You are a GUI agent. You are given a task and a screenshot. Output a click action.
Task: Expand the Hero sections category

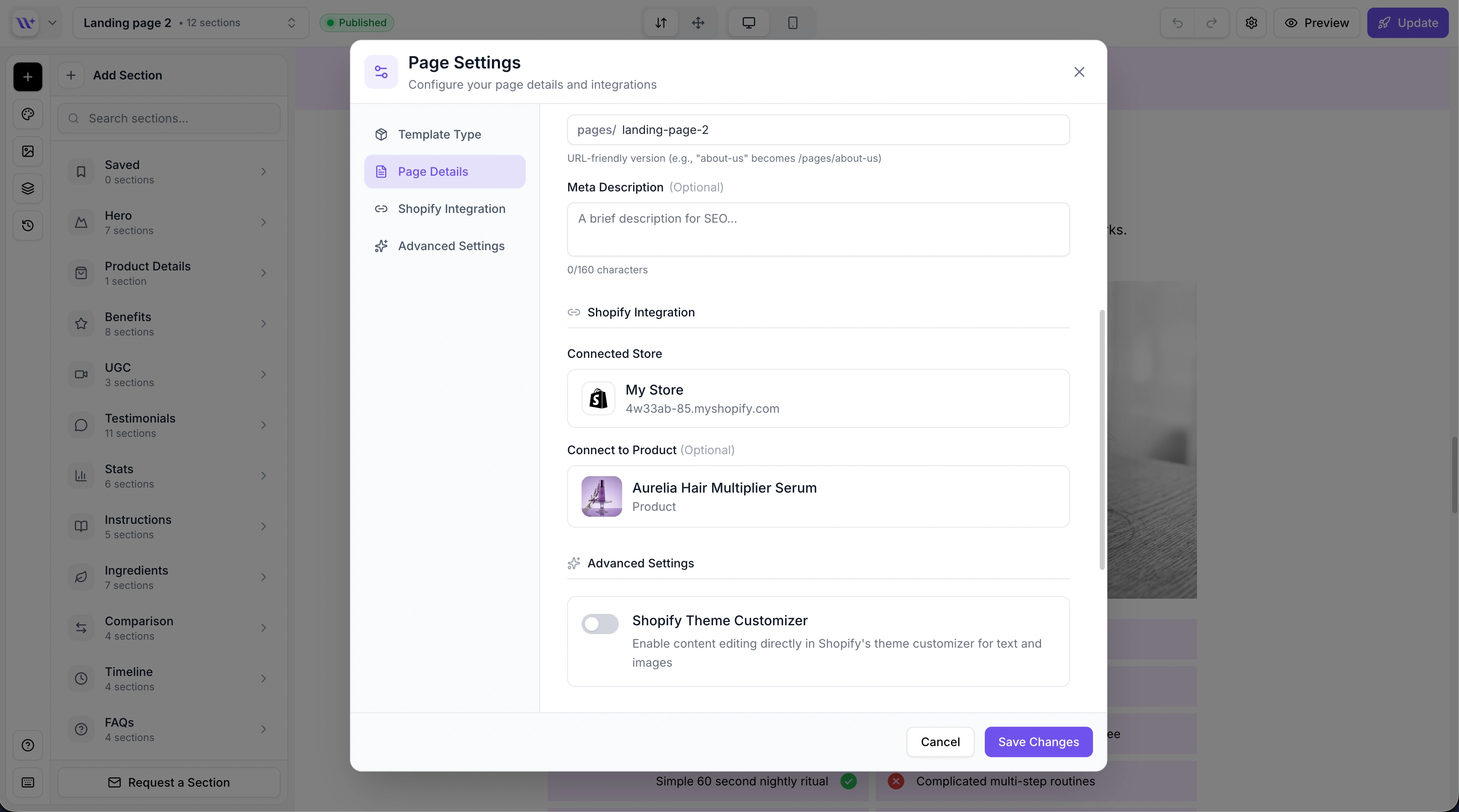point(169,223)
